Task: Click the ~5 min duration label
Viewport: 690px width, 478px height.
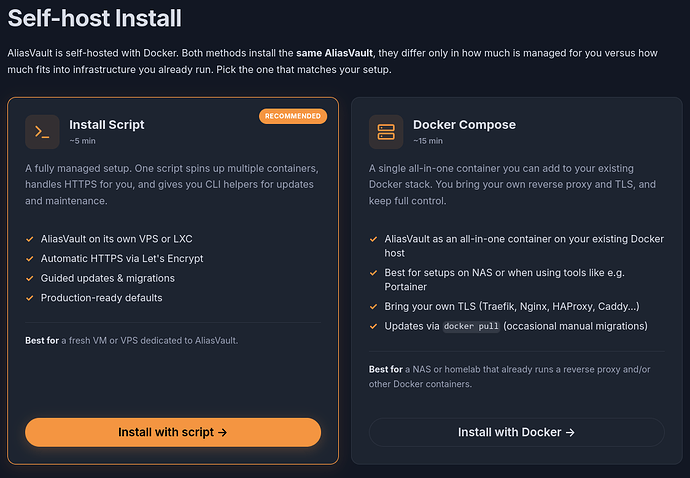Action: coord(82,141)
